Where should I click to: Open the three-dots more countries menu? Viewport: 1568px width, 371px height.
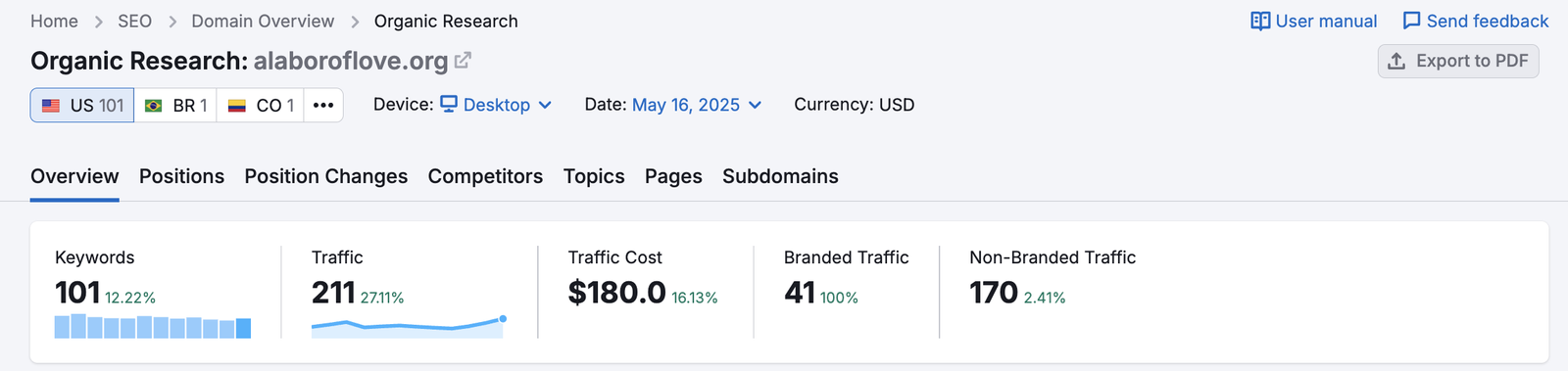pos(323,105)
